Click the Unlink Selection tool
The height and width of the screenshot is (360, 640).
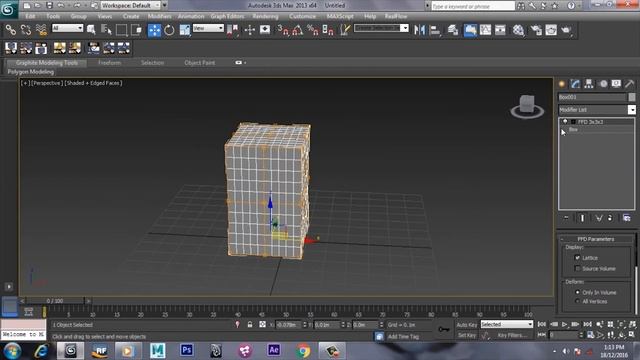coord(26,30)
